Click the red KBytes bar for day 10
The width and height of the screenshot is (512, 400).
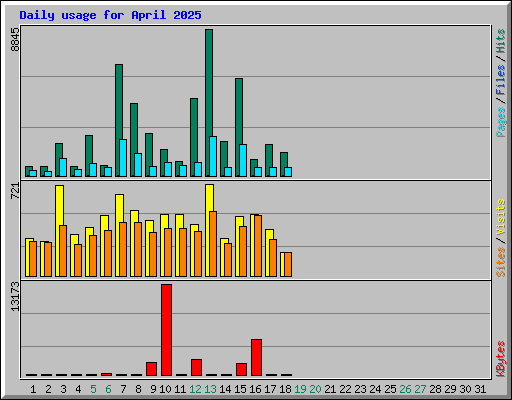pos(166,330)
